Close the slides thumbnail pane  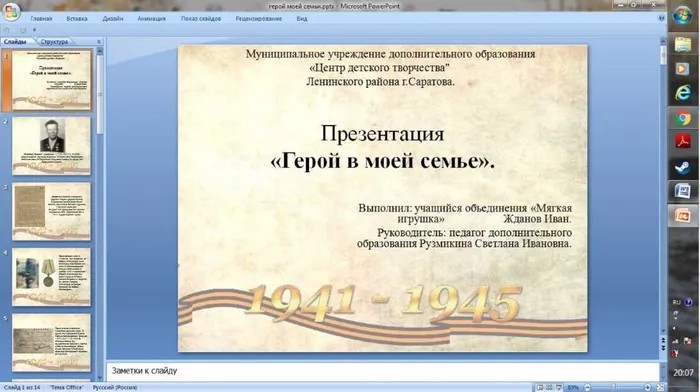point(99,42)
